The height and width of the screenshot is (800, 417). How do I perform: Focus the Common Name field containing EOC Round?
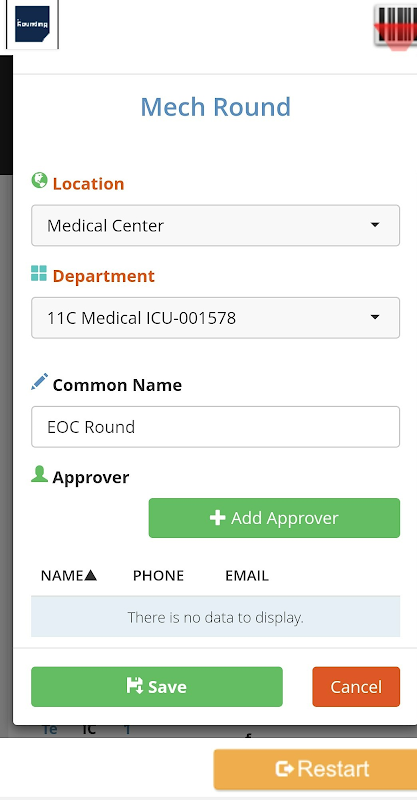click(215, 427)
